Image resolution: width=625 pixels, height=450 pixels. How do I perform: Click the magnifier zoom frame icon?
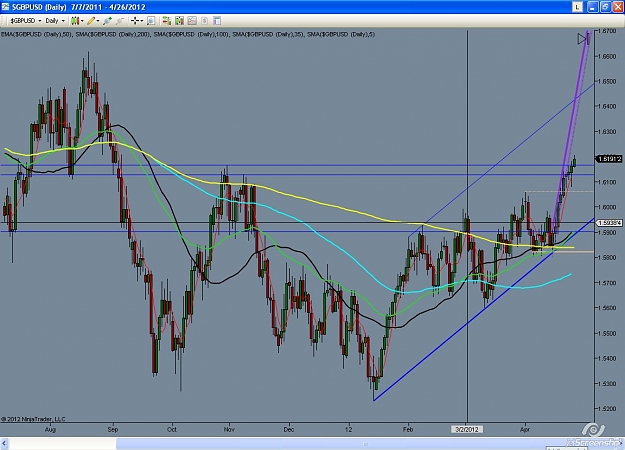pyautogui.click(x=151, y=21)
